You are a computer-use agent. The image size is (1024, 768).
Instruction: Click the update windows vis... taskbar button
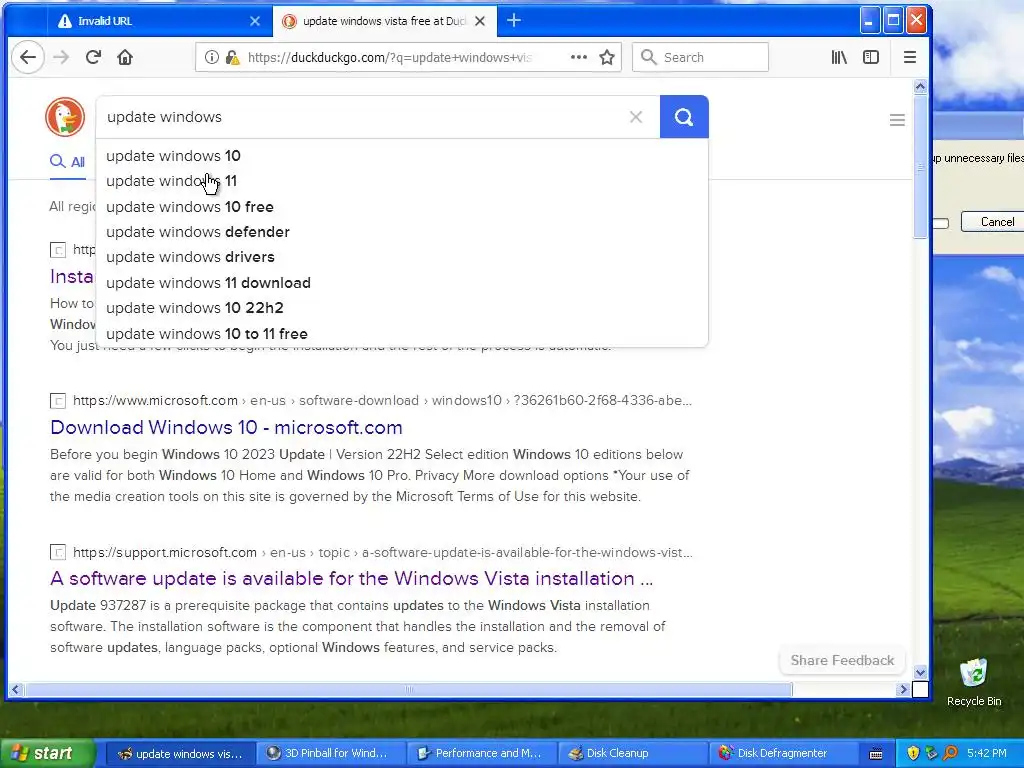tap(180, 754)
